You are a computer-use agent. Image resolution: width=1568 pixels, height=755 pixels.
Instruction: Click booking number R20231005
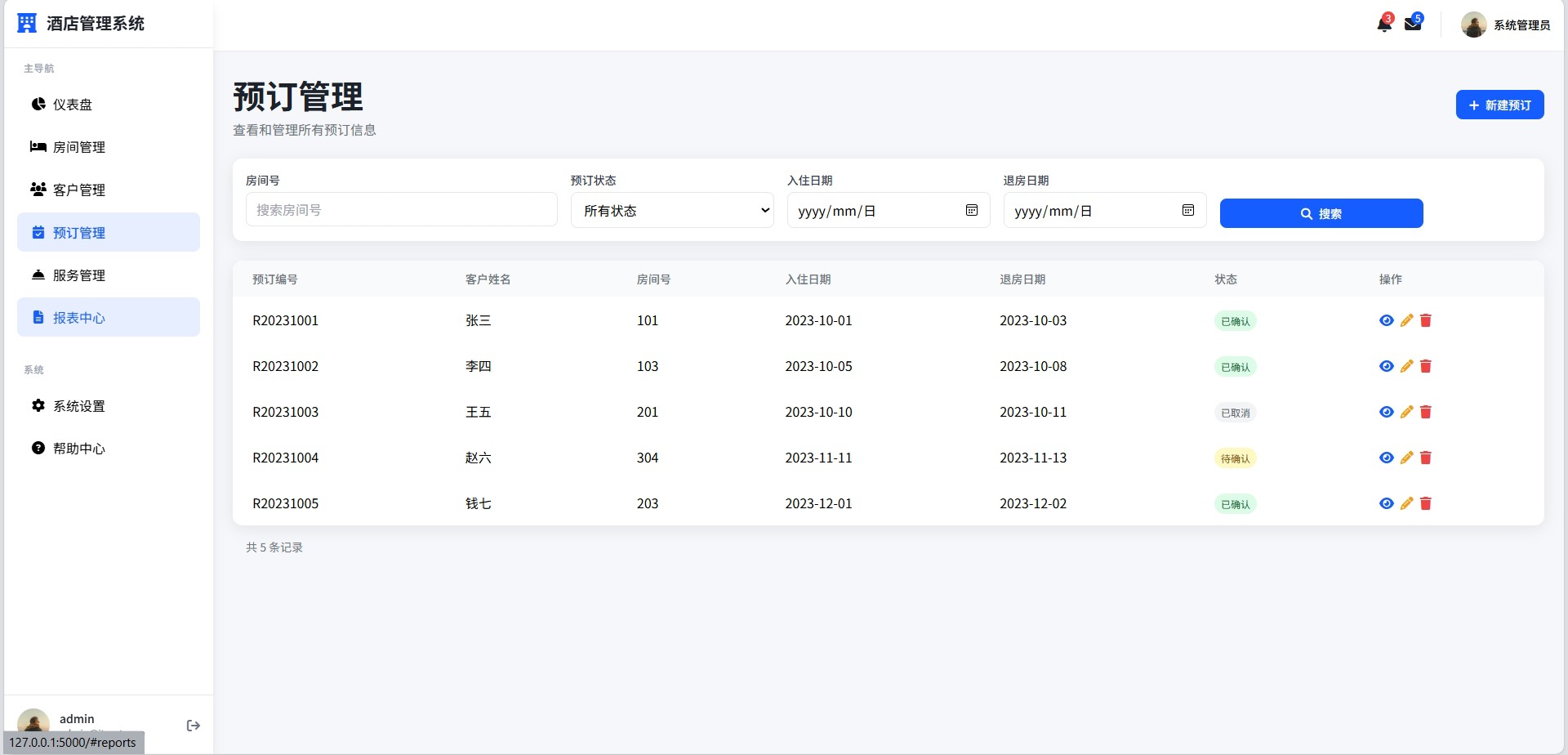tap(286, 503)
